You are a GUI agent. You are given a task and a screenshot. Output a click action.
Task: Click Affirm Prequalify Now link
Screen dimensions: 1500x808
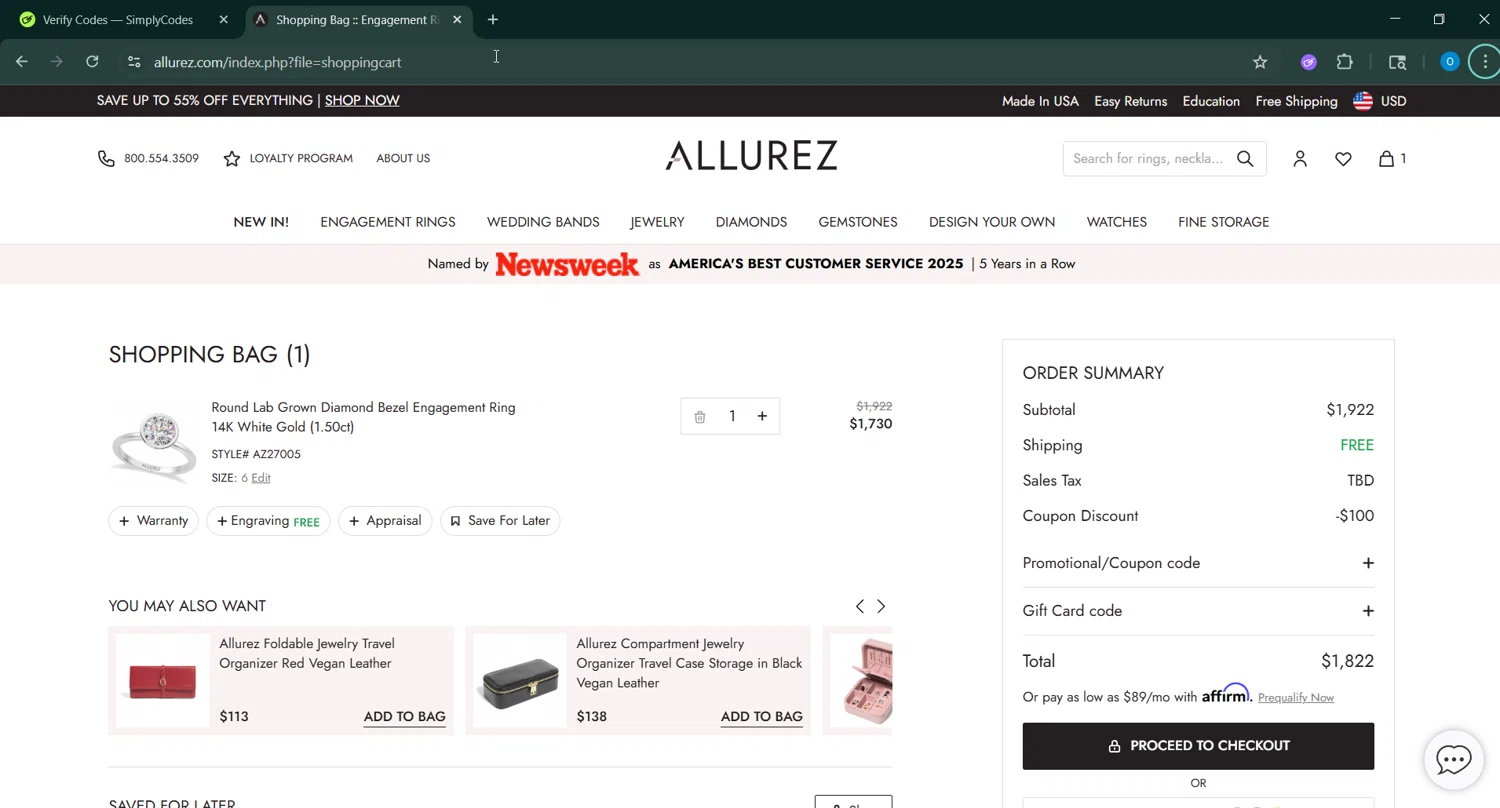(x=1296, y=697)
